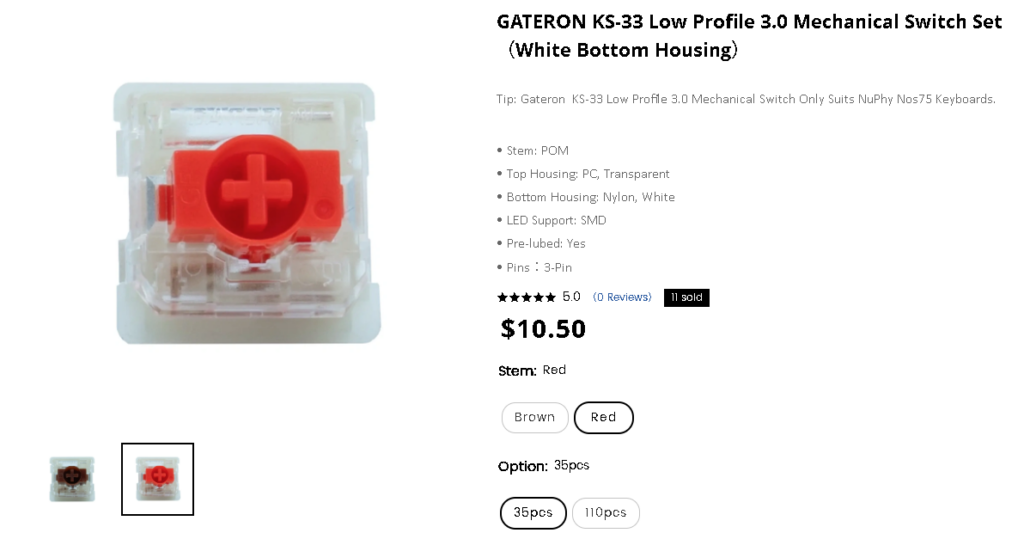Choose the 35pcs quantity option
Viewport: 1024px width, 533px height.
point(533,513)
